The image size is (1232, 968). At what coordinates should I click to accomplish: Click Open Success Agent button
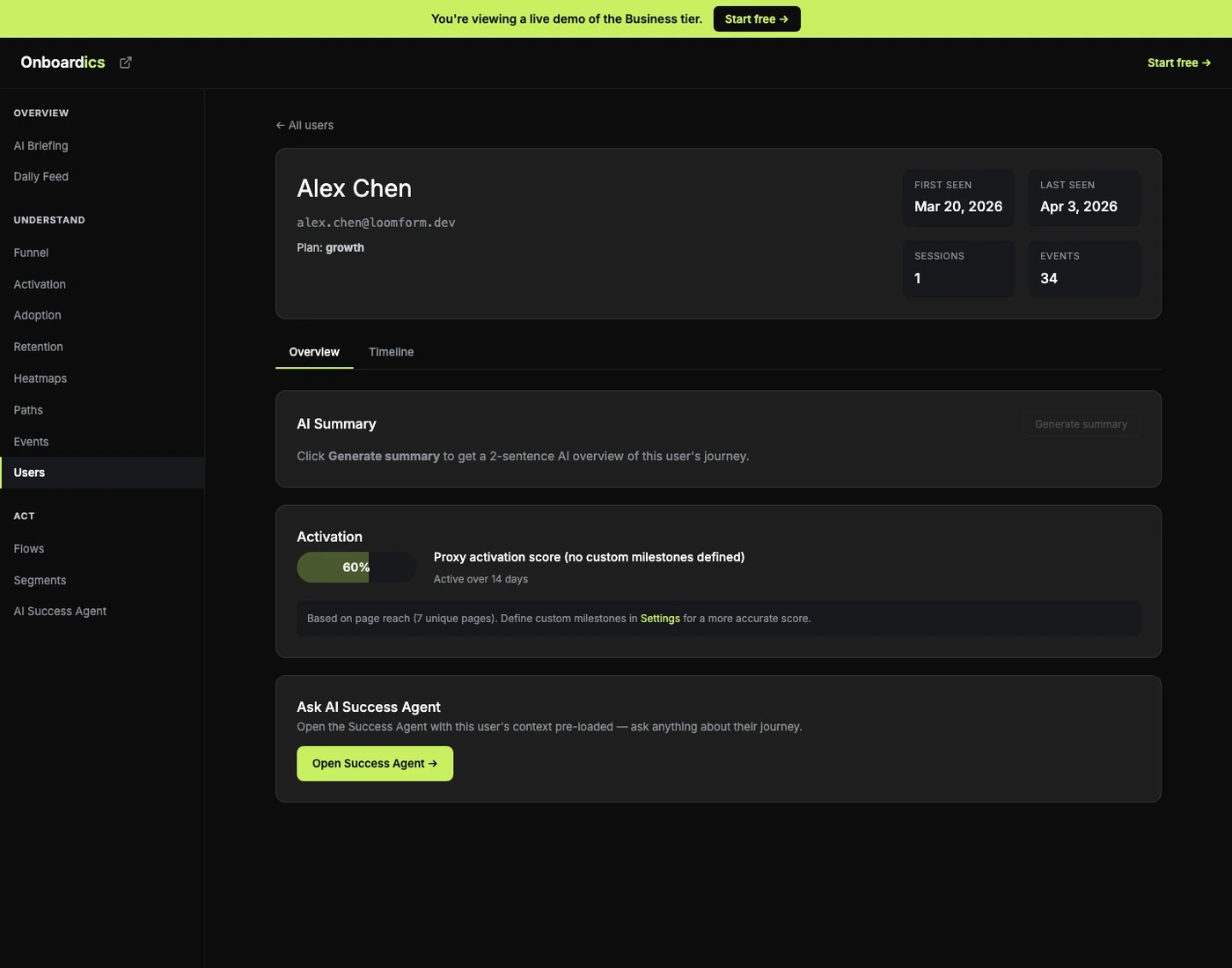point(375,764)
